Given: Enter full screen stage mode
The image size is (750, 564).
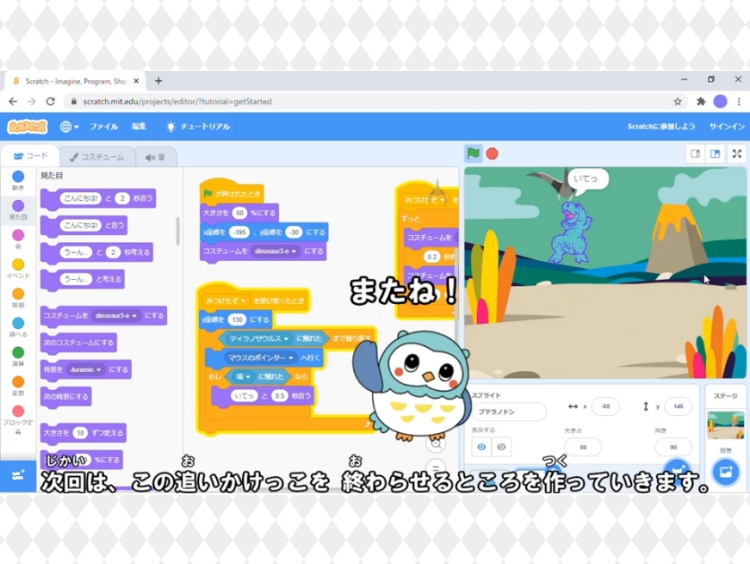Looking at the screenshot, I should pyautogui.click(x=737, y=154).
